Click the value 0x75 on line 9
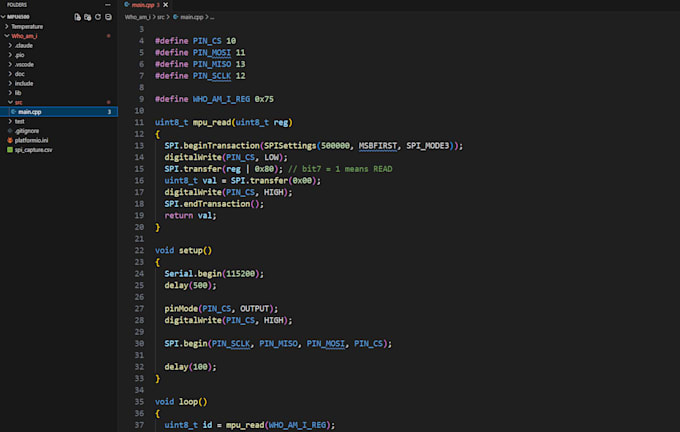 tap(264, 99)
